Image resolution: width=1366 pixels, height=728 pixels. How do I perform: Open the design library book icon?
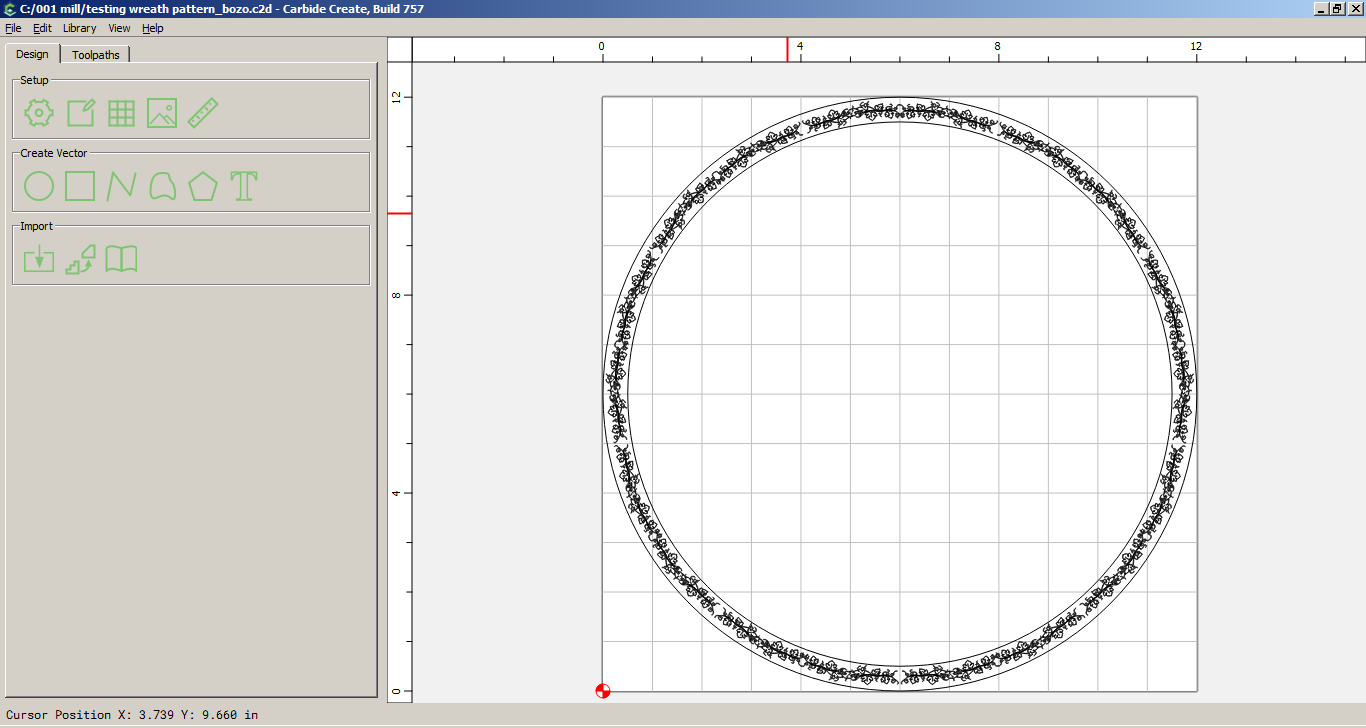pos(121,259)
